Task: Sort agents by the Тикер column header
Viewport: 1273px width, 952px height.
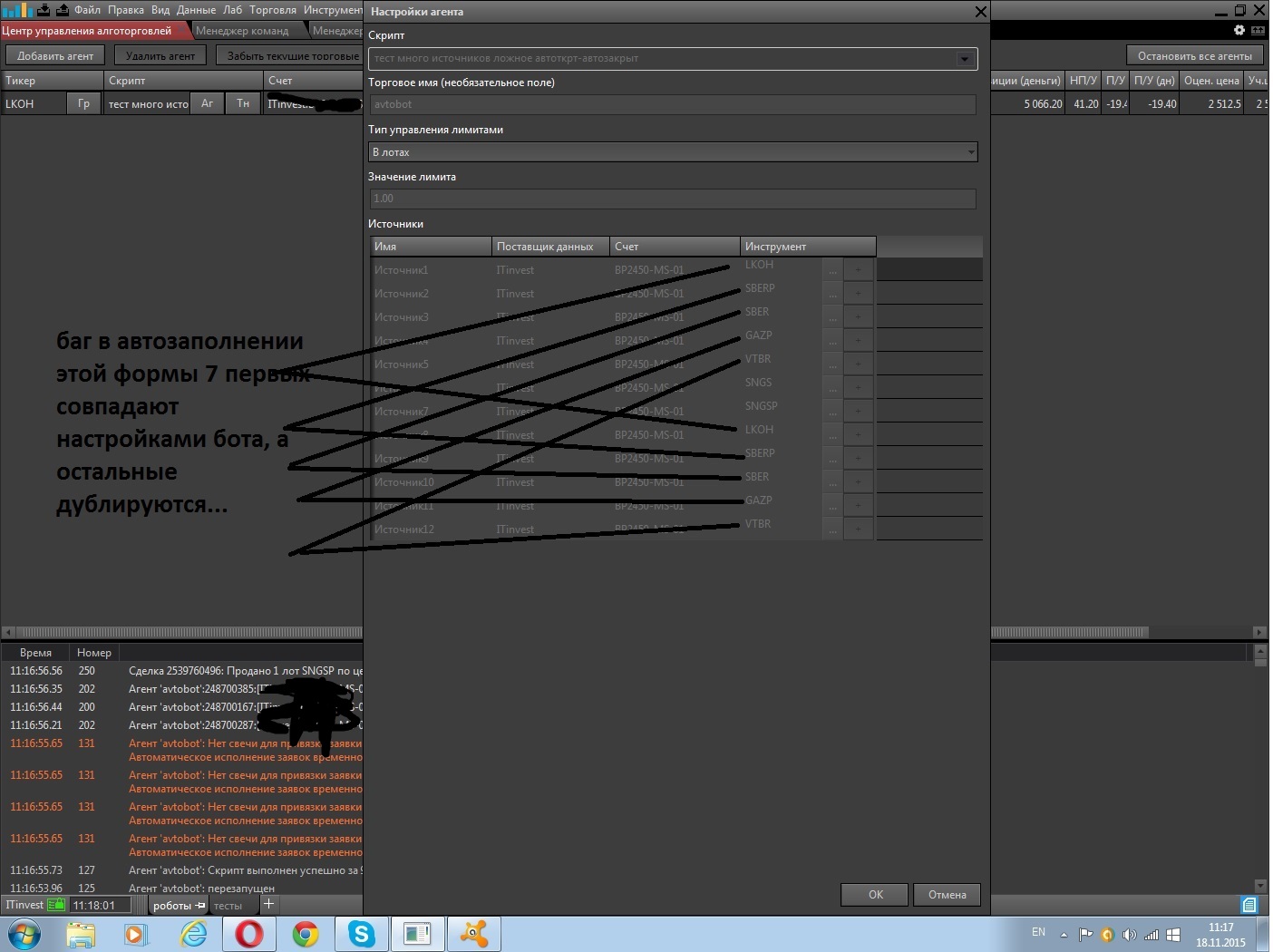Action: coord(53,81)
